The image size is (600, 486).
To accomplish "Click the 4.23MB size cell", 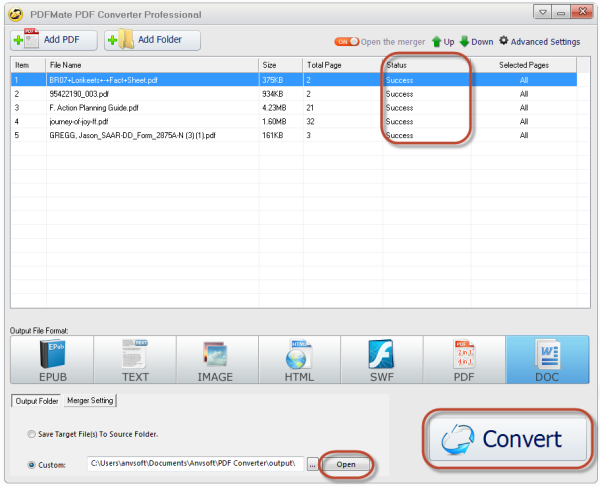I will [274, 108].
